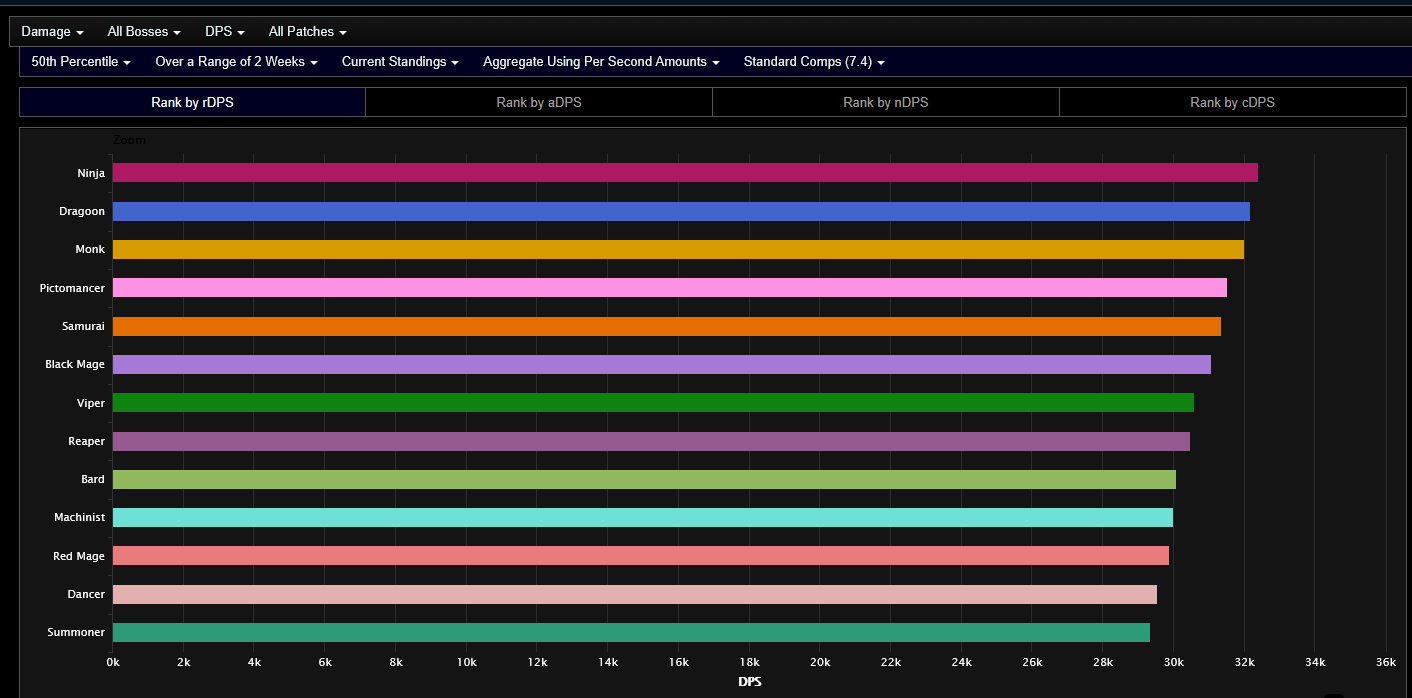Click the 36k axis tick label
The height and width of the screenshot is (698, 1412).
1386,662
